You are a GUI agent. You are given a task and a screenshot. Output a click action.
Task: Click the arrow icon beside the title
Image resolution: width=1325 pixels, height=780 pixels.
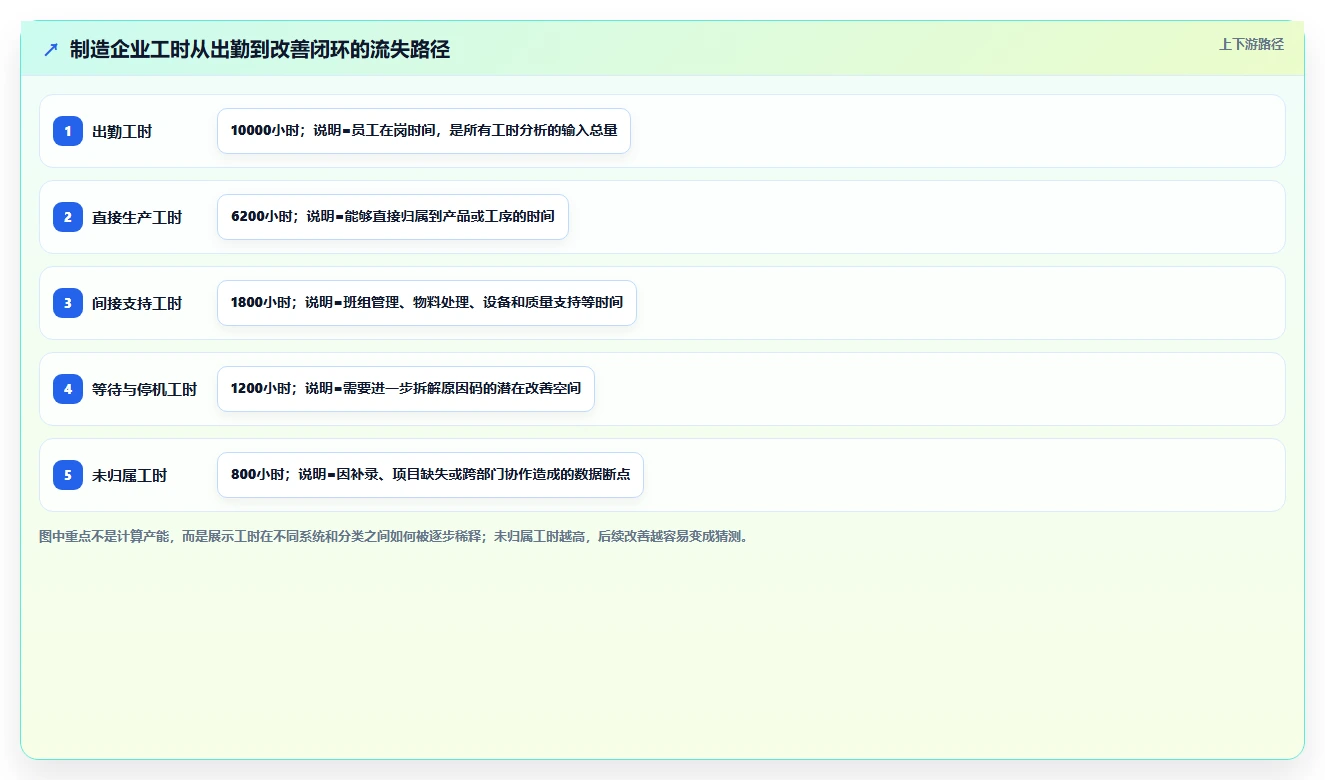click(51, 49)
